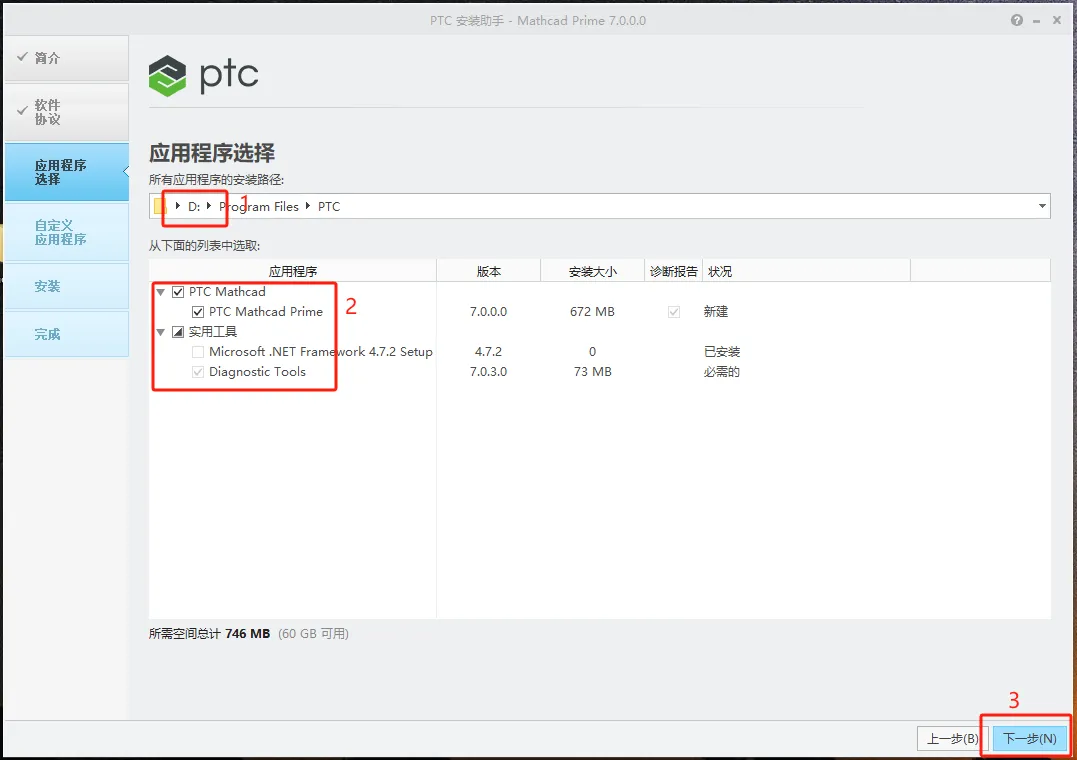Click the 应用程序 column header

[x=293, y=271]
